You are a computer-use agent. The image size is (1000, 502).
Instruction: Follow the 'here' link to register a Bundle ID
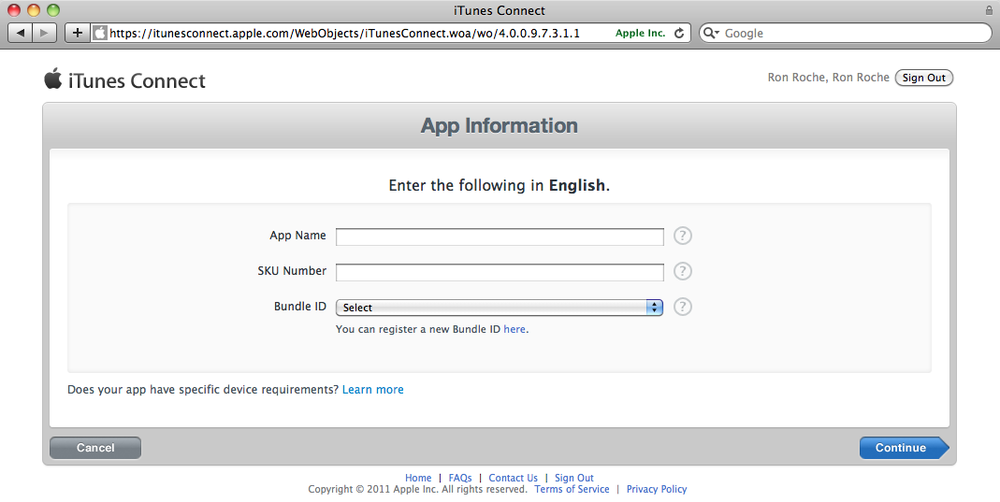(x=514, y=329)
